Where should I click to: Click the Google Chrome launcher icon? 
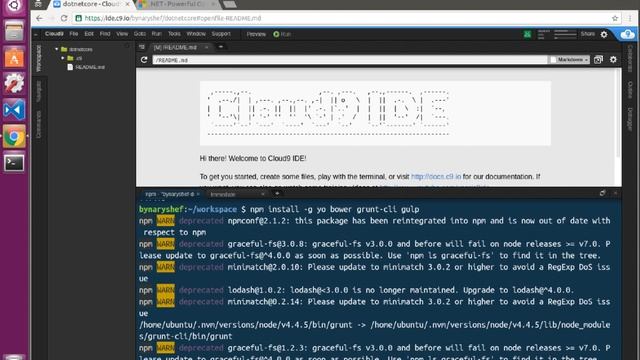coord(14,137)
